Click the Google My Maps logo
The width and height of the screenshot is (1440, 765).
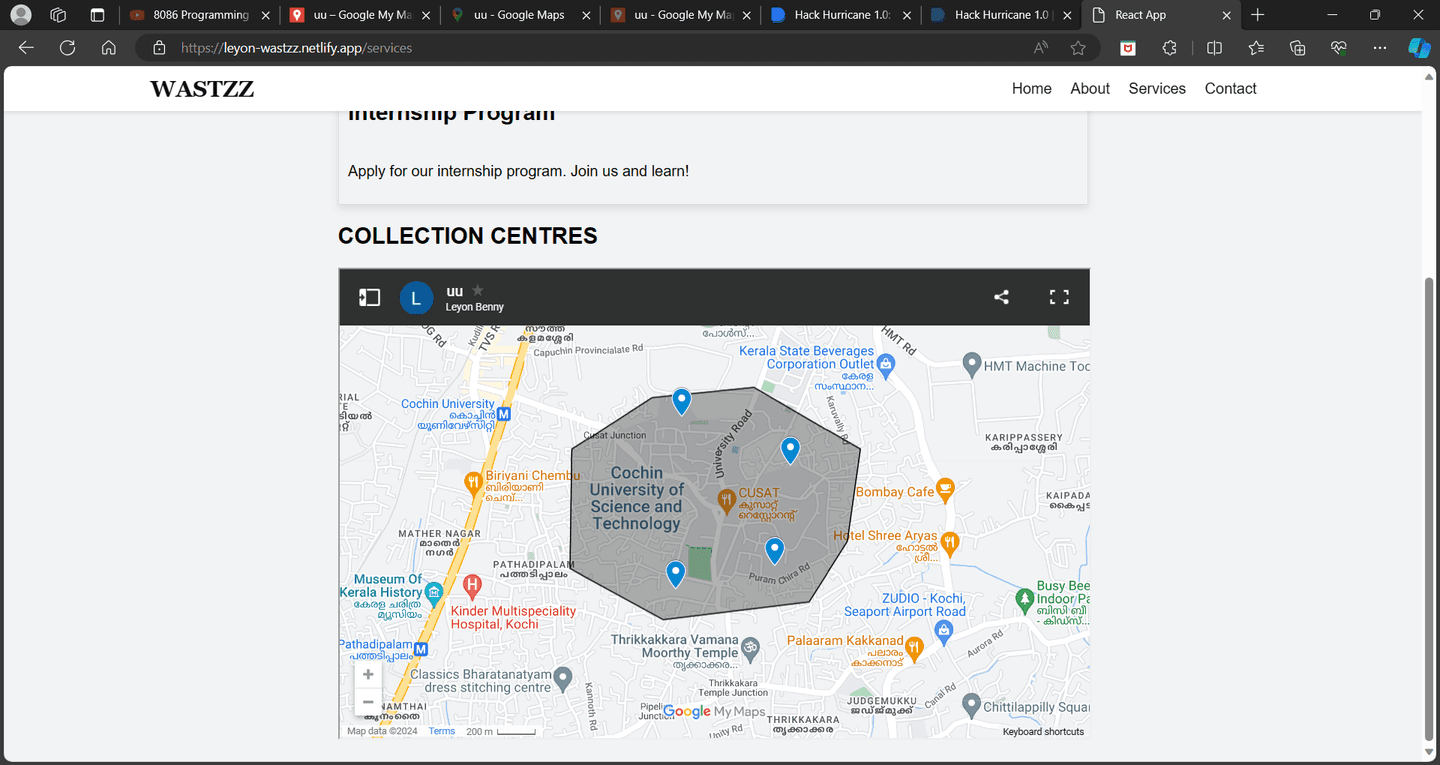[714, 711]
